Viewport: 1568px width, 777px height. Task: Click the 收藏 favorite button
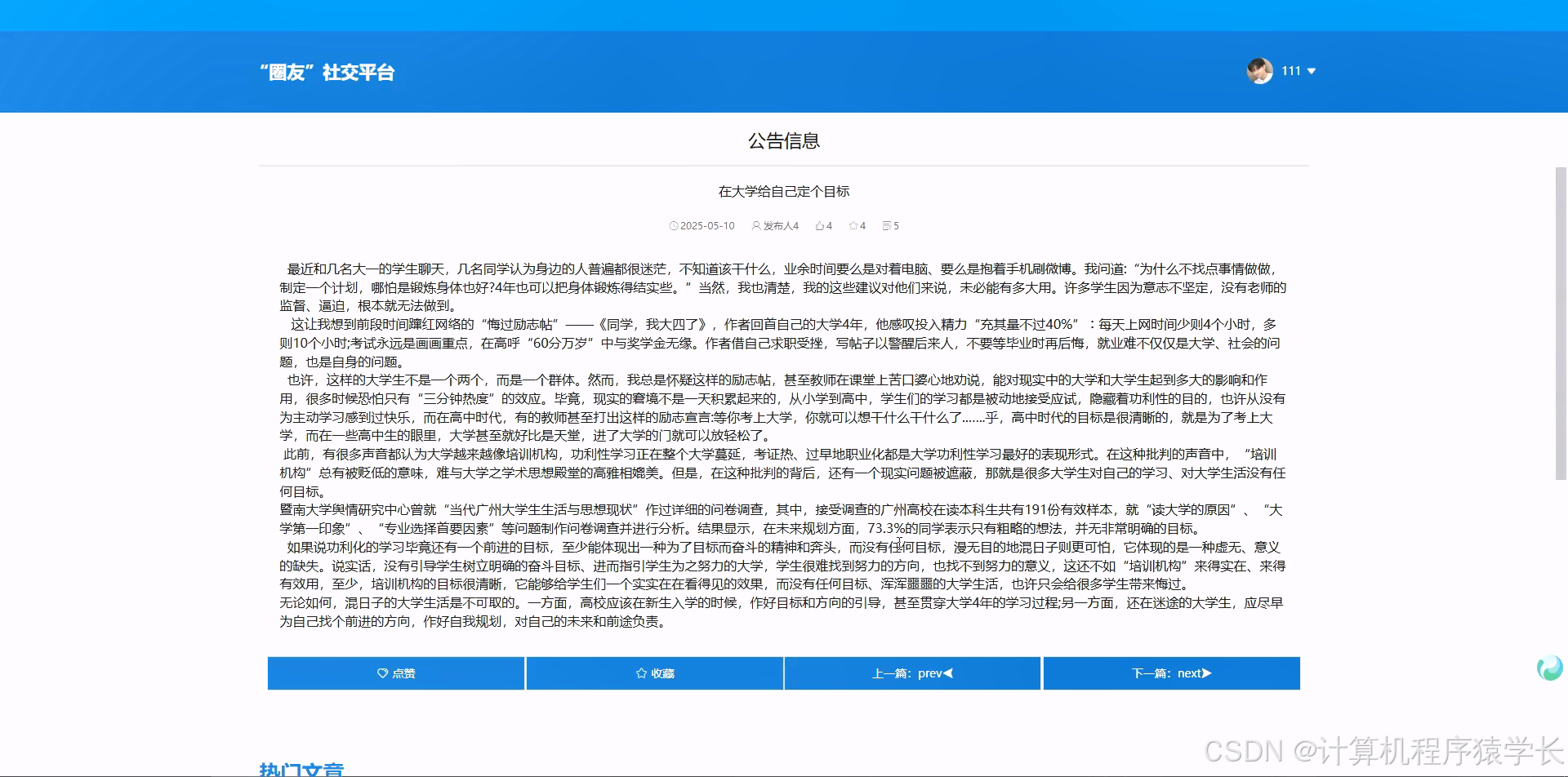tap(655, 673)
